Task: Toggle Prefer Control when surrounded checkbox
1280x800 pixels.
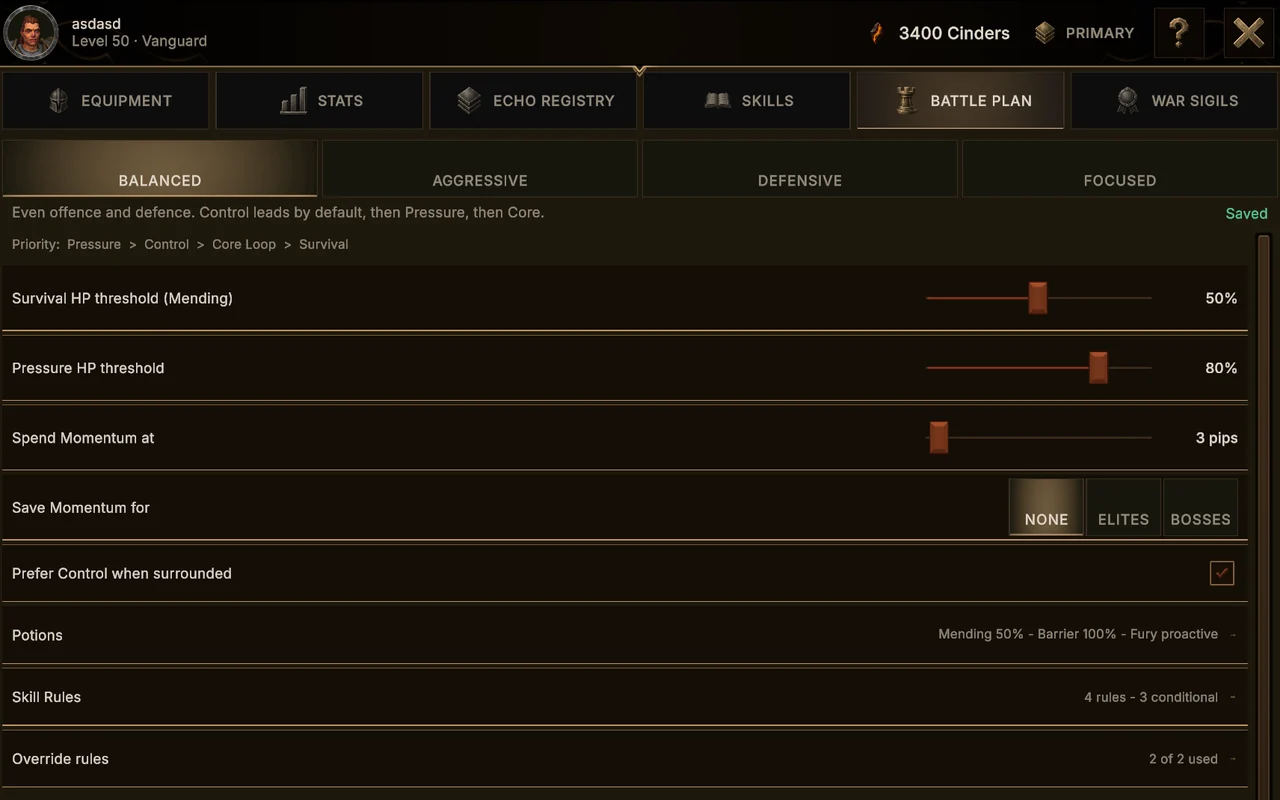Action: 1222,573
